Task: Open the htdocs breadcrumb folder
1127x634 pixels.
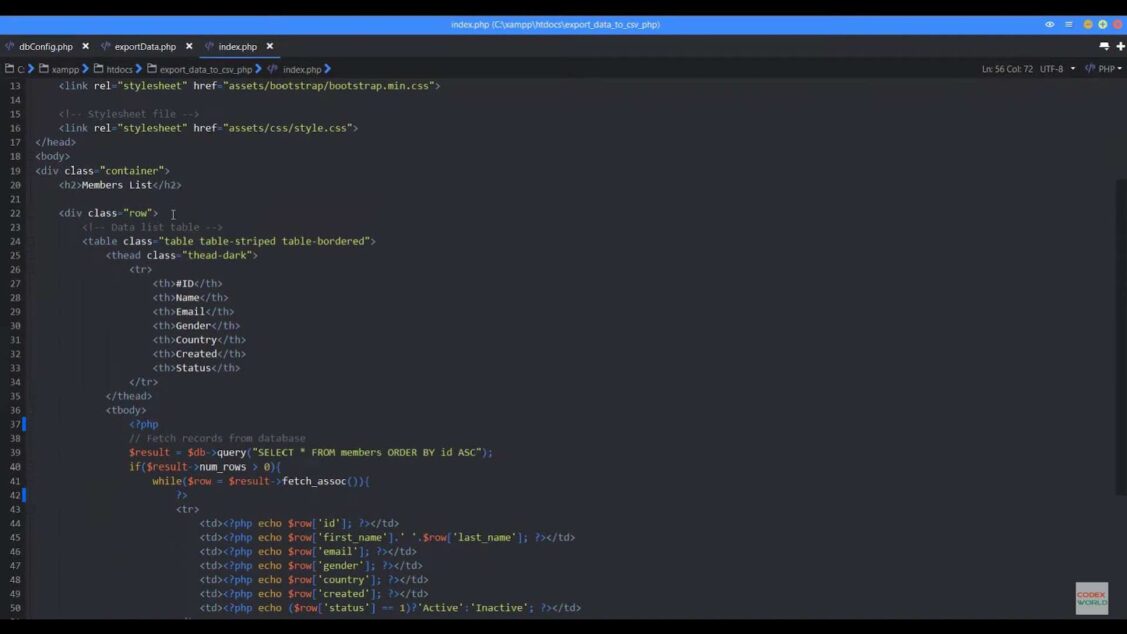Action: (119, 70)
